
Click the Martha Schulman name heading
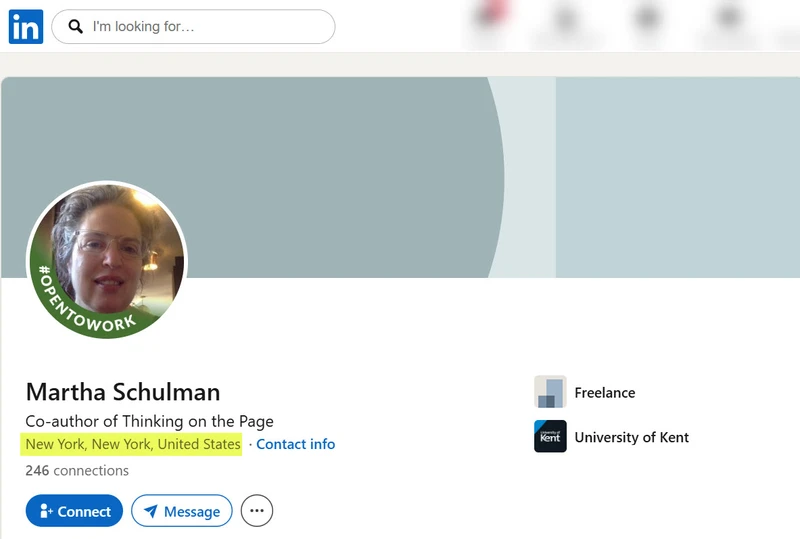pyautogui.click(x=123, y=392)
